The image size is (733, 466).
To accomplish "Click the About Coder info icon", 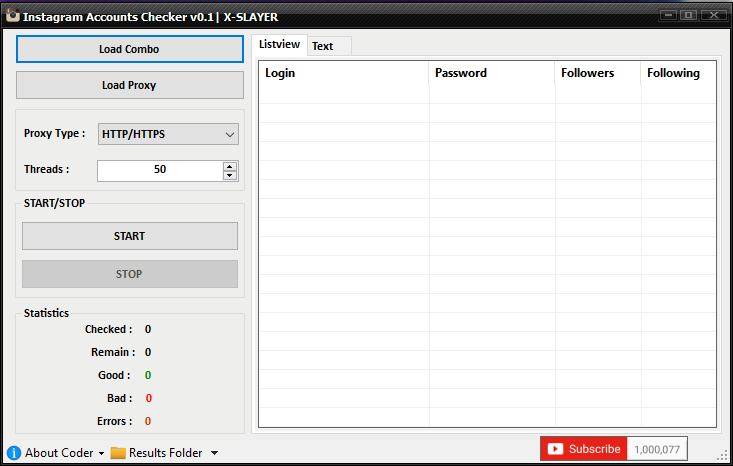I will [14, 453].
